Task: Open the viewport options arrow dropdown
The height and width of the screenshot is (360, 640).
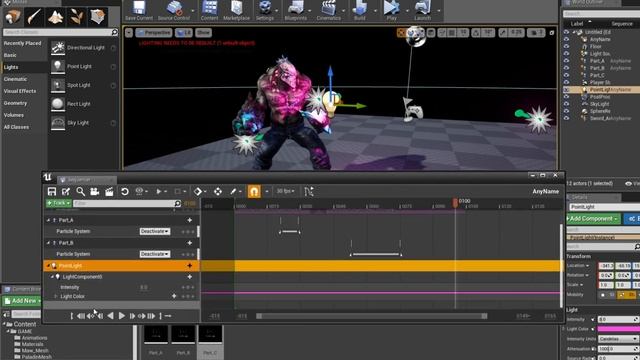Action: (x=129, y=32)
